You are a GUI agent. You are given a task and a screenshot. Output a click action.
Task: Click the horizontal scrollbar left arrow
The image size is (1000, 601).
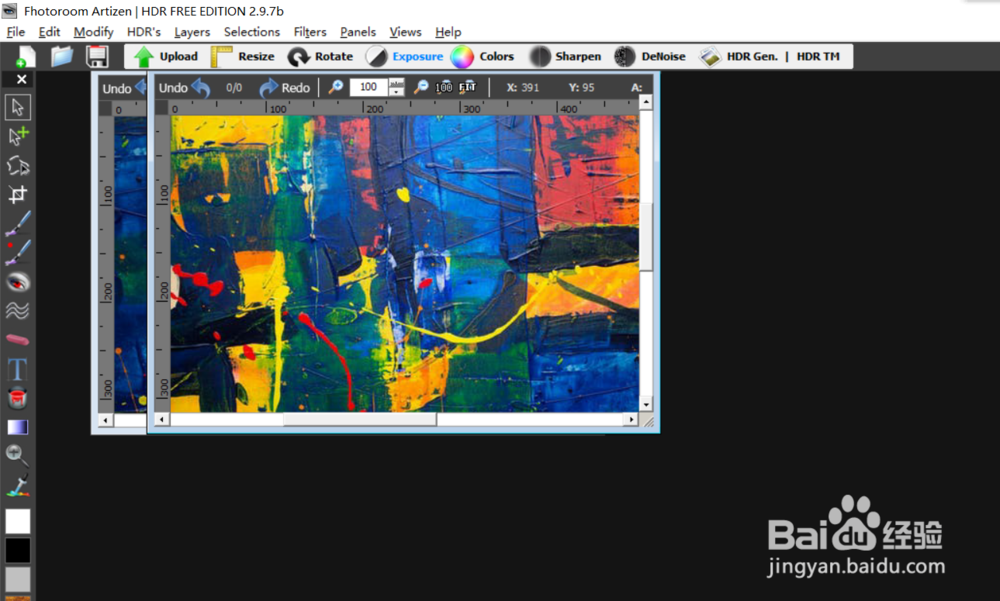162,419
